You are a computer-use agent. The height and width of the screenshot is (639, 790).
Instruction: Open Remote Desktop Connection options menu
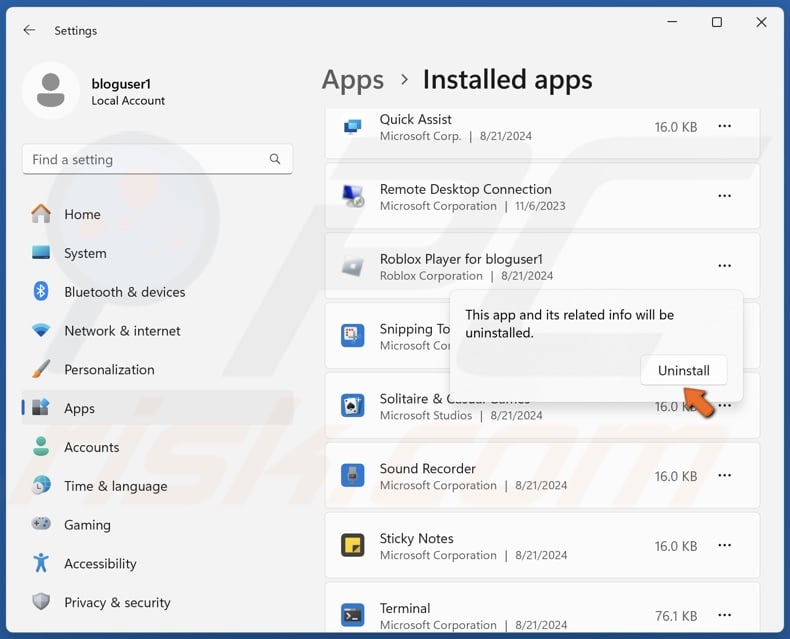(725, 196)
